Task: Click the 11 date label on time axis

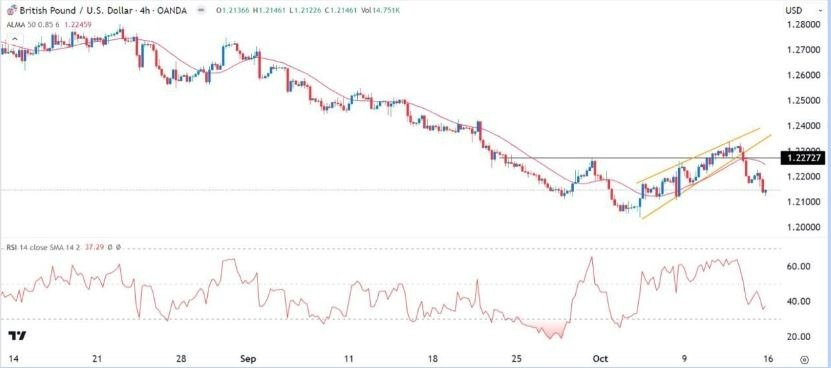Action: [348, 358]
